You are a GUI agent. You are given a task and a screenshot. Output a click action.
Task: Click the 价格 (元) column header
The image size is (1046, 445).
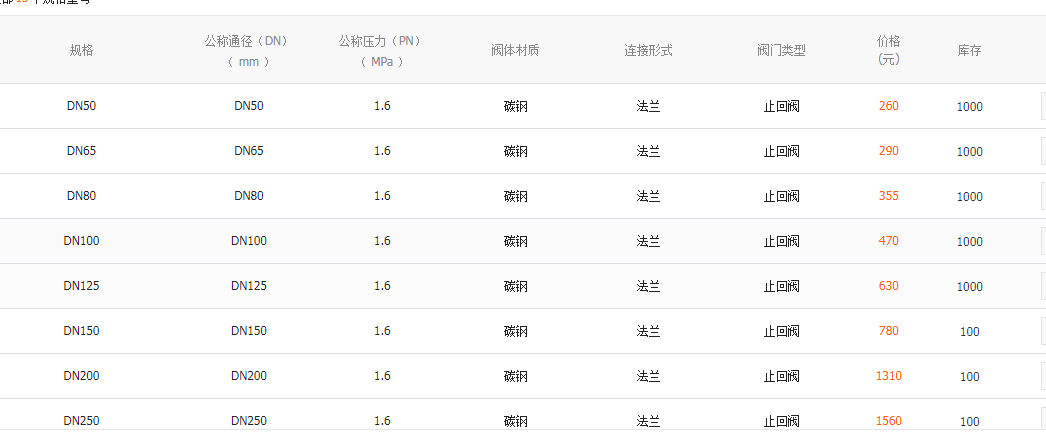click(888, 50)
